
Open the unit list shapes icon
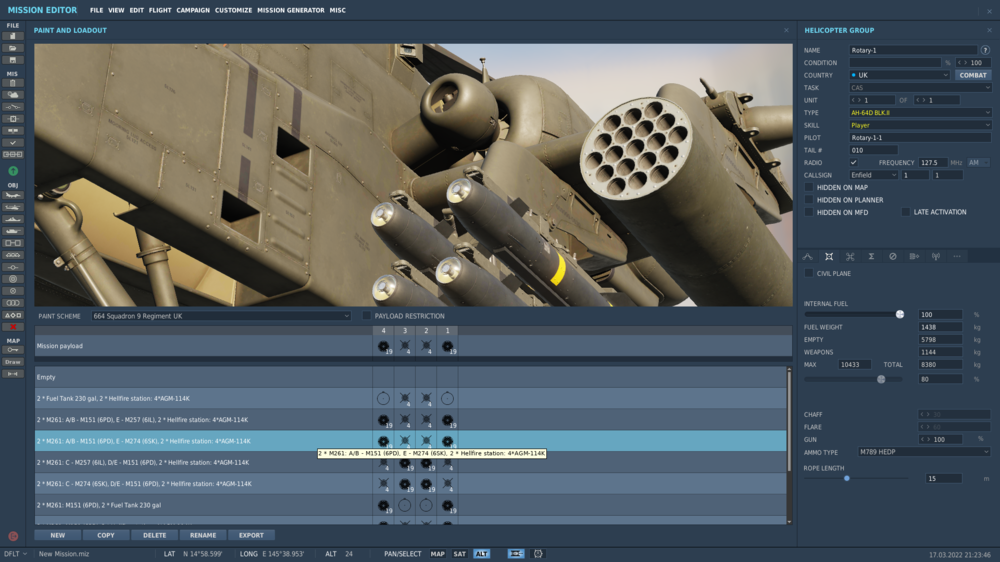[12, 315]
